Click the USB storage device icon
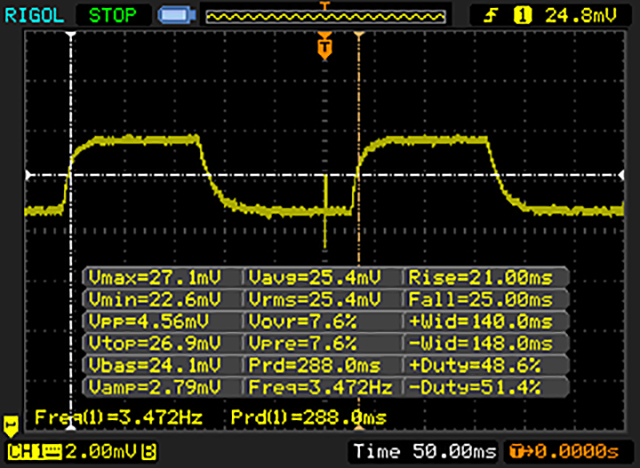640x468 pixels. click(177, 15)
